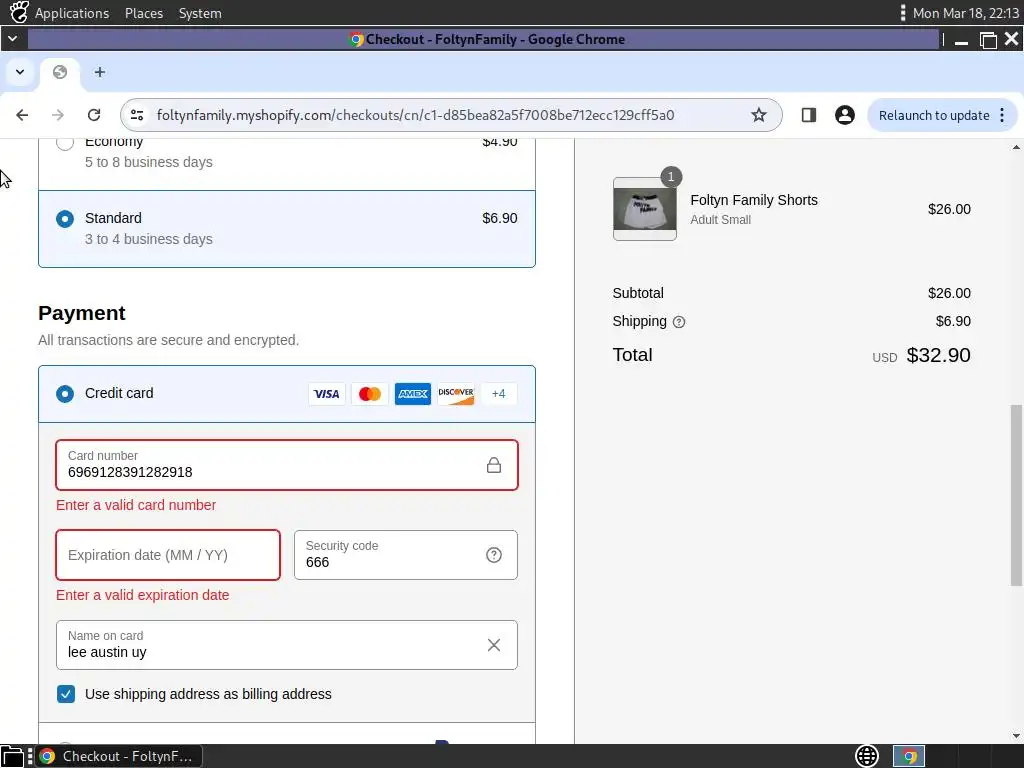Maximize the Chrome window

(x=988, y=40)
